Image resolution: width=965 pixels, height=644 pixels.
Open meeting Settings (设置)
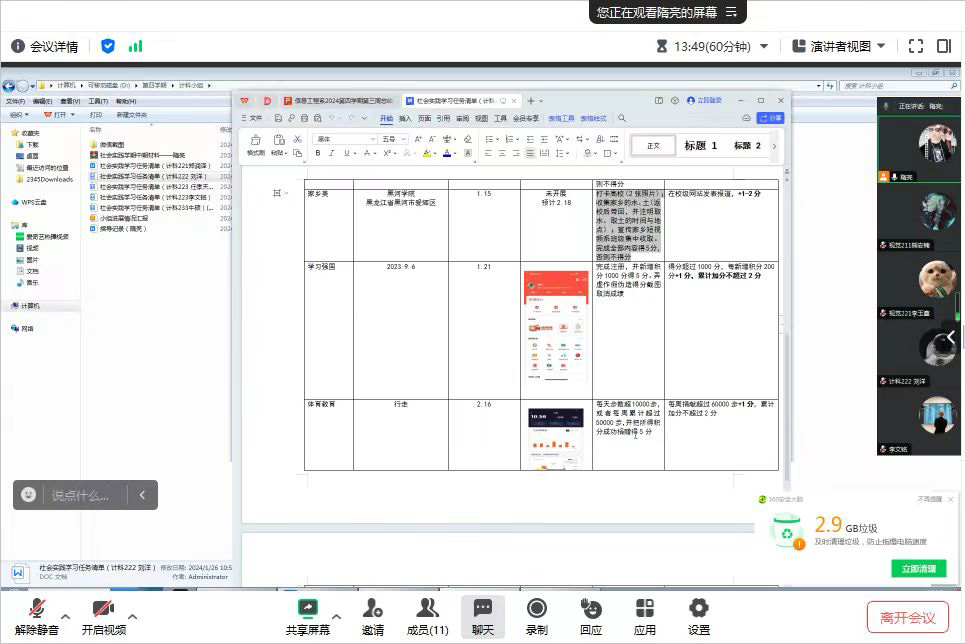click(x=698, y=616)
